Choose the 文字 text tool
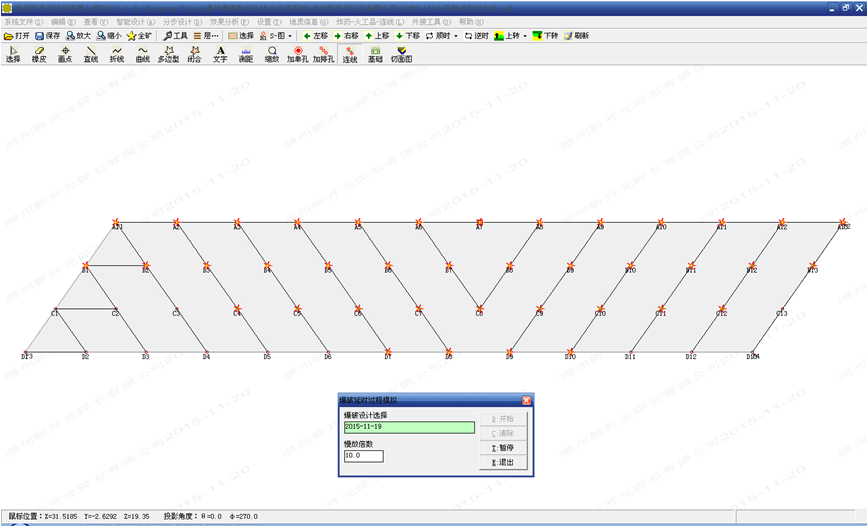The height and width of the screenshot is (527, 868). (x=220, y=53)
